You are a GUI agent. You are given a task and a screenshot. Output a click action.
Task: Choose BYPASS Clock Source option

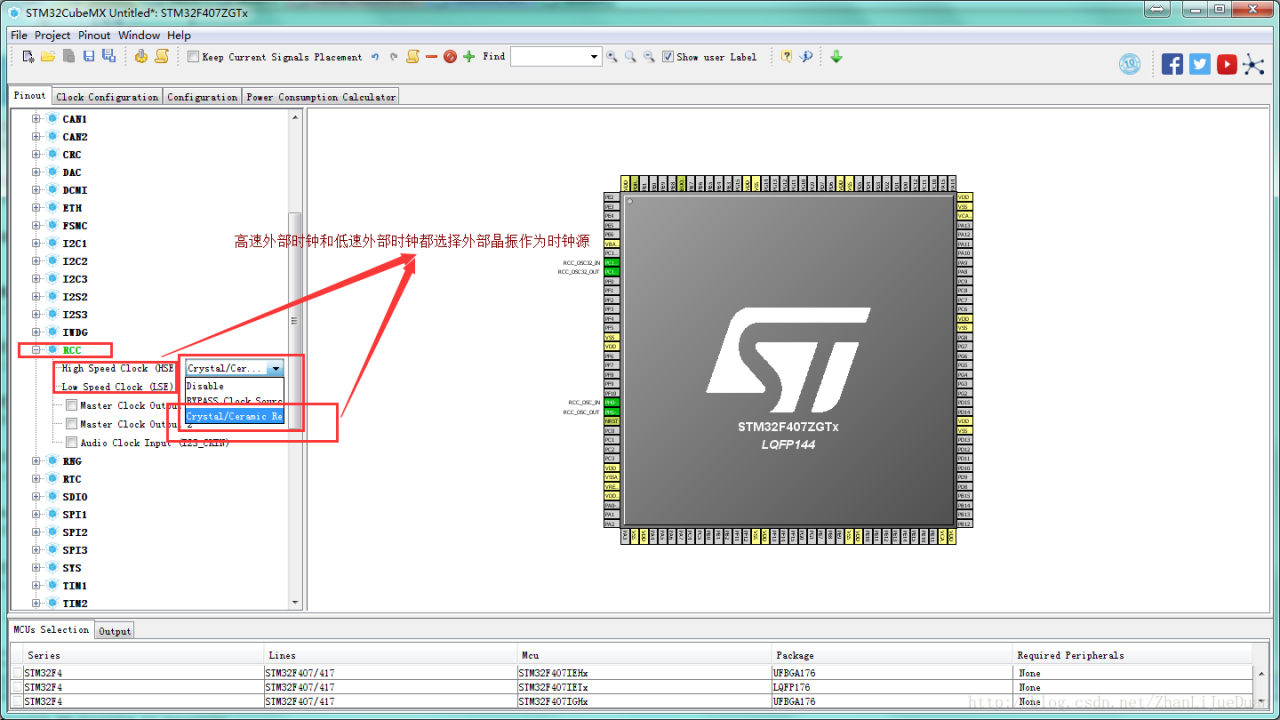[x=235, y=401]
